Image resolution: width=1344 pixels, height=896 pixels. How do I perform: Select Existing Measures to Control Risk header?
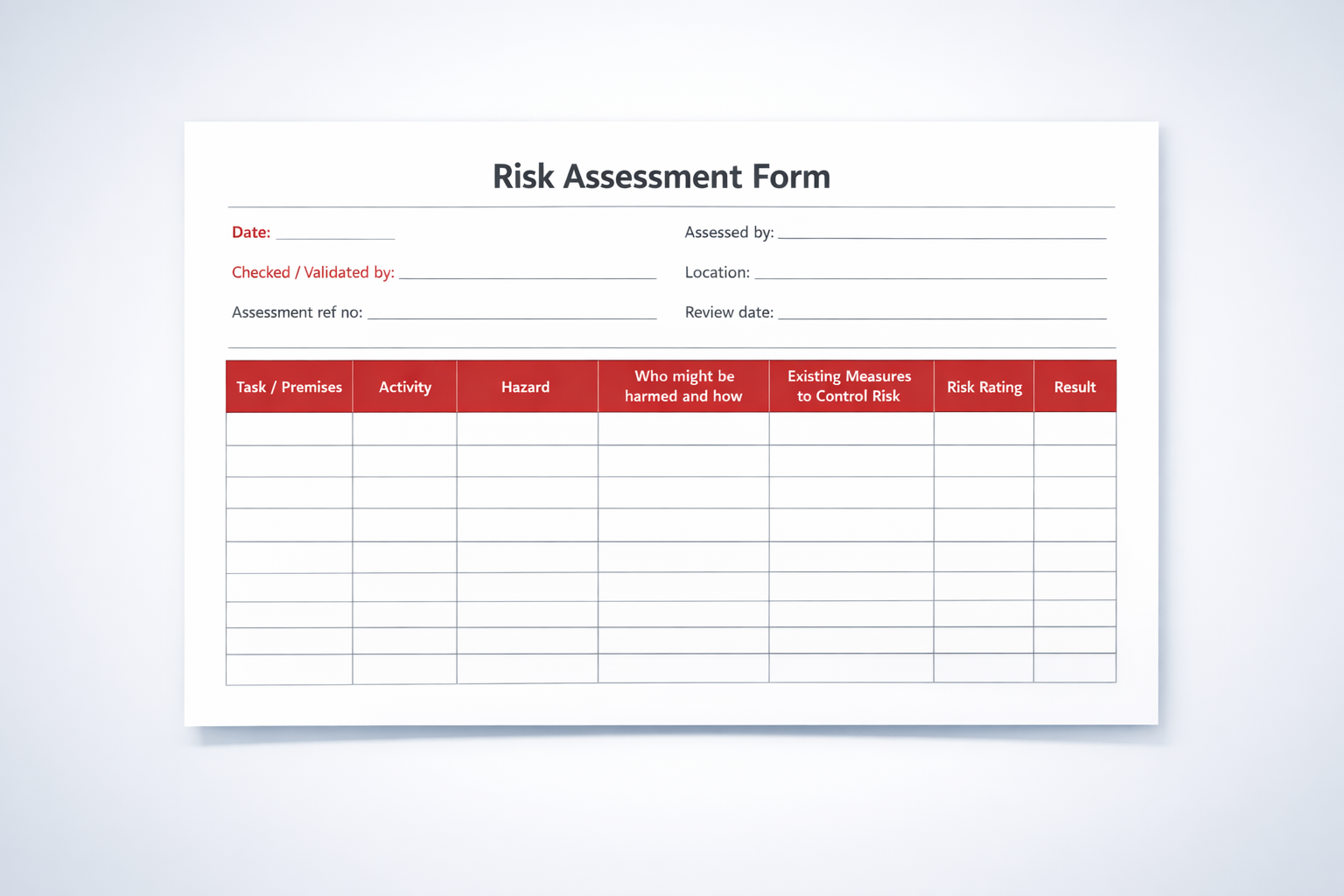[851, 387]
